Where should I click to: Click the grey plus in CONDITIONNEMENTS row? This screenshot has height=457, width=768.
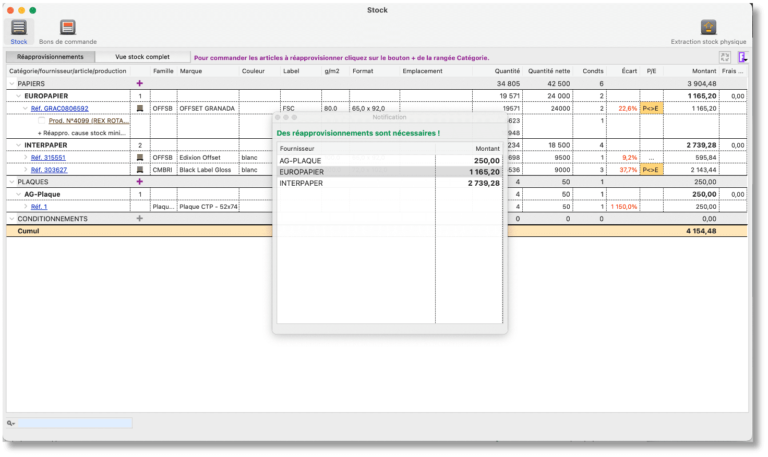[139, 218]
